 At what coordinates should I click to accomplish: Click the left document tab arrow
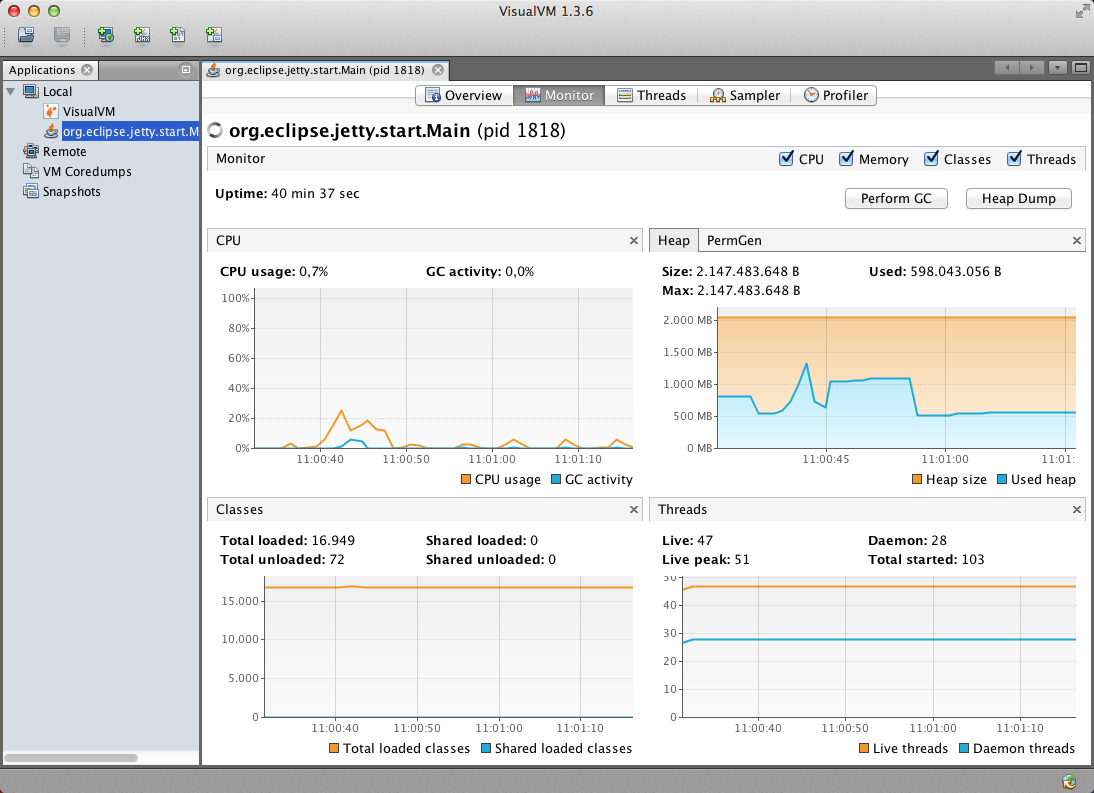1007,68
